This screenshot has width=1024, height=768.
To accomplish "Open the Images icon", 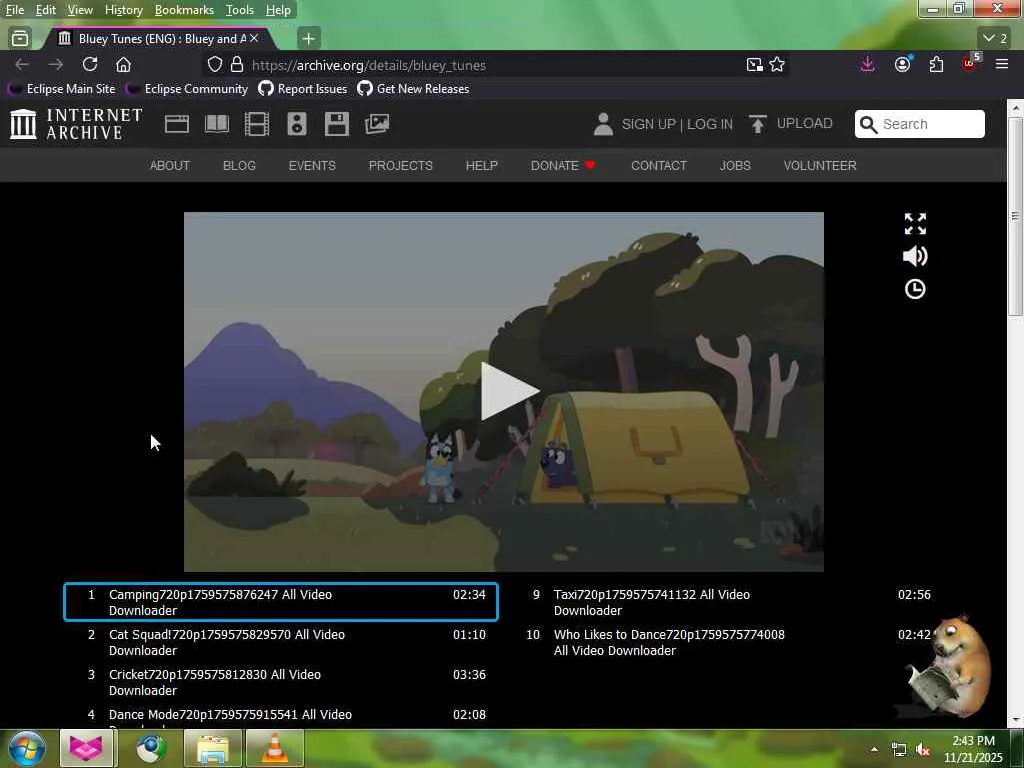I will pyautogui.click(x=377, y=124).
